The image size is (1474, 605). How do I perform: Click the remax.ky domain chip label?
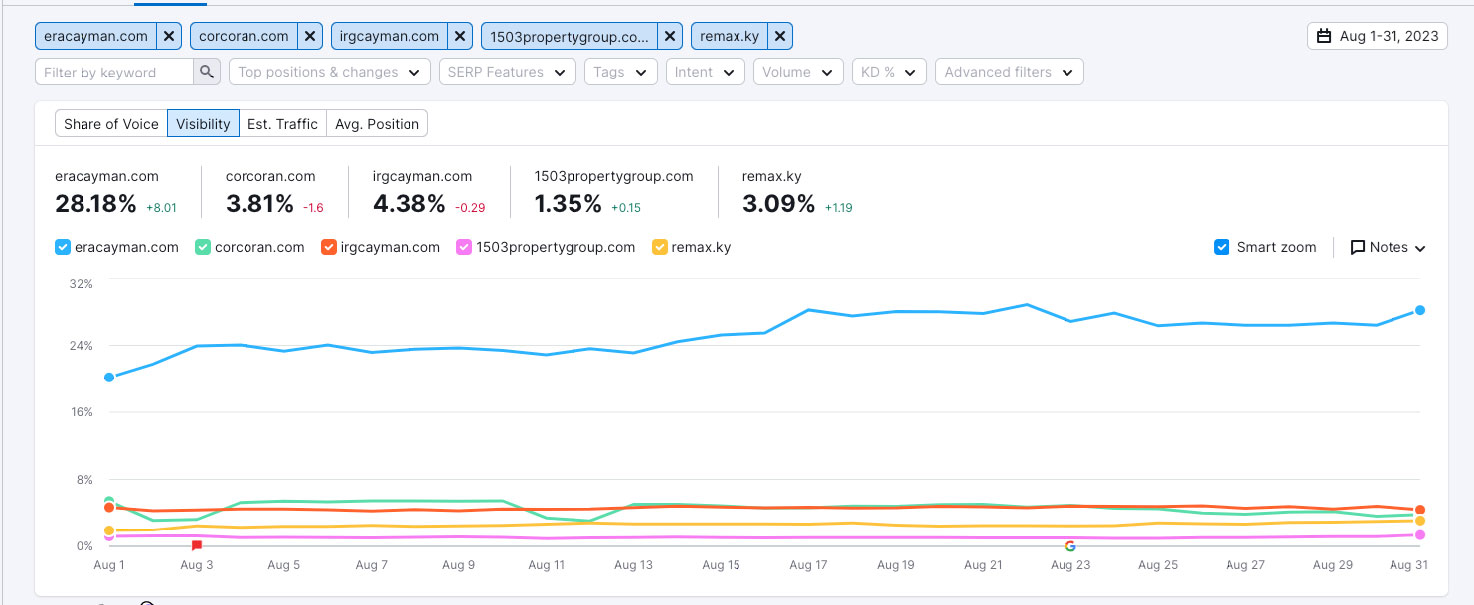(x=730, y=36)
